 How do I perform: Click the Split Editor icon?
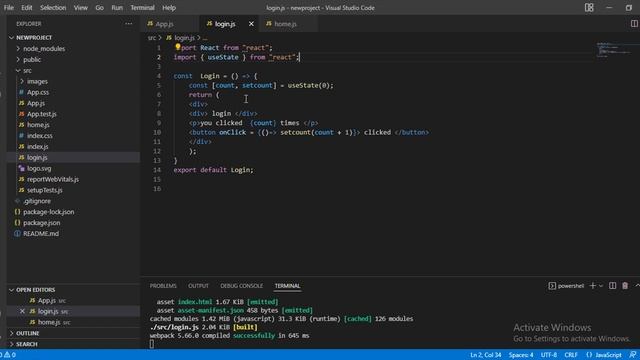coord(634,24)
